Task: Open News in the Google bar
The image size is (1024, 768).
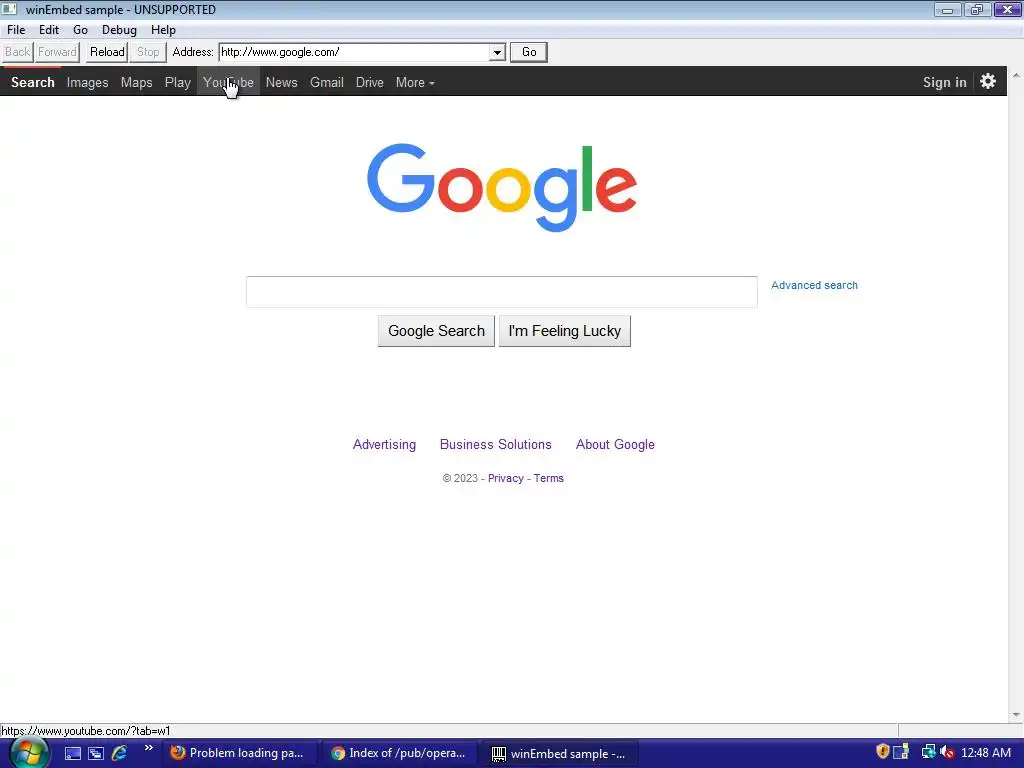Action: 281,82
